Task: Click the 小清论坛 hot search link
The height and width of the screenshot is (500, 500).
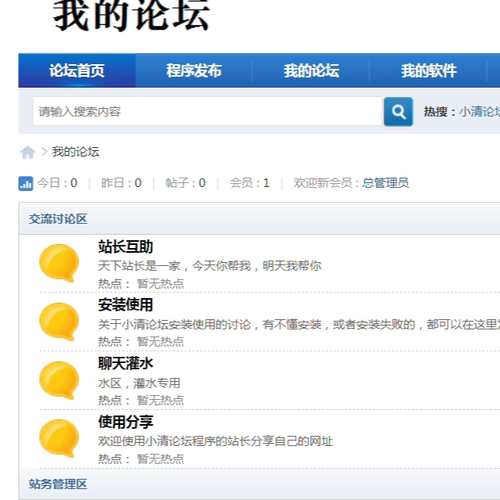Action: pos(480,112)
